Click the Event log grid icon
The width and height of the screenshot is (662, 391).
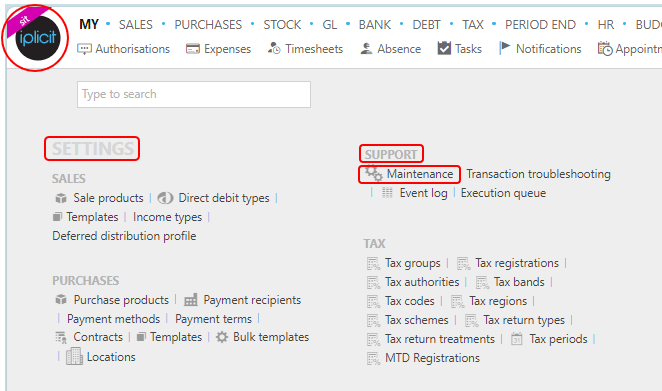pyautogui.click(x=387, y=193)
